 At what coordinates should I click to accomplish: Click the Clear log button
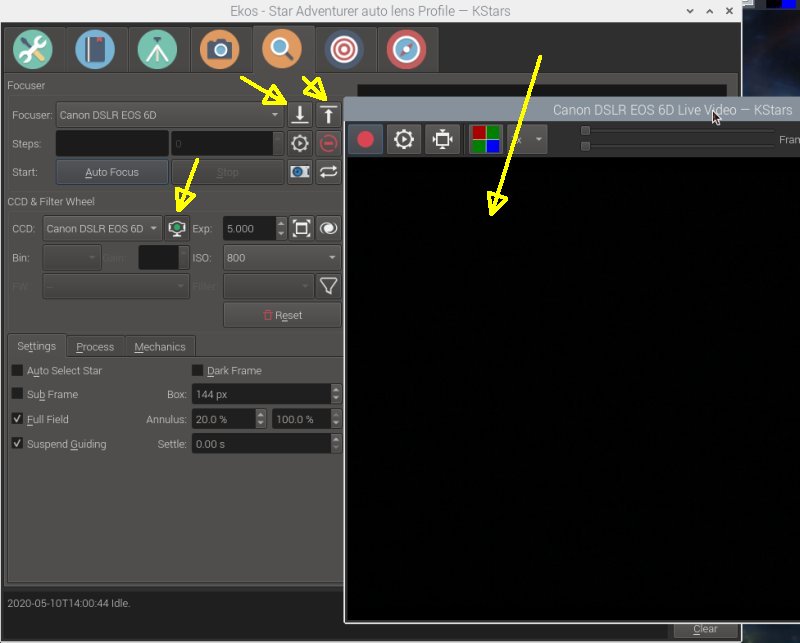[x=705, y=629]
